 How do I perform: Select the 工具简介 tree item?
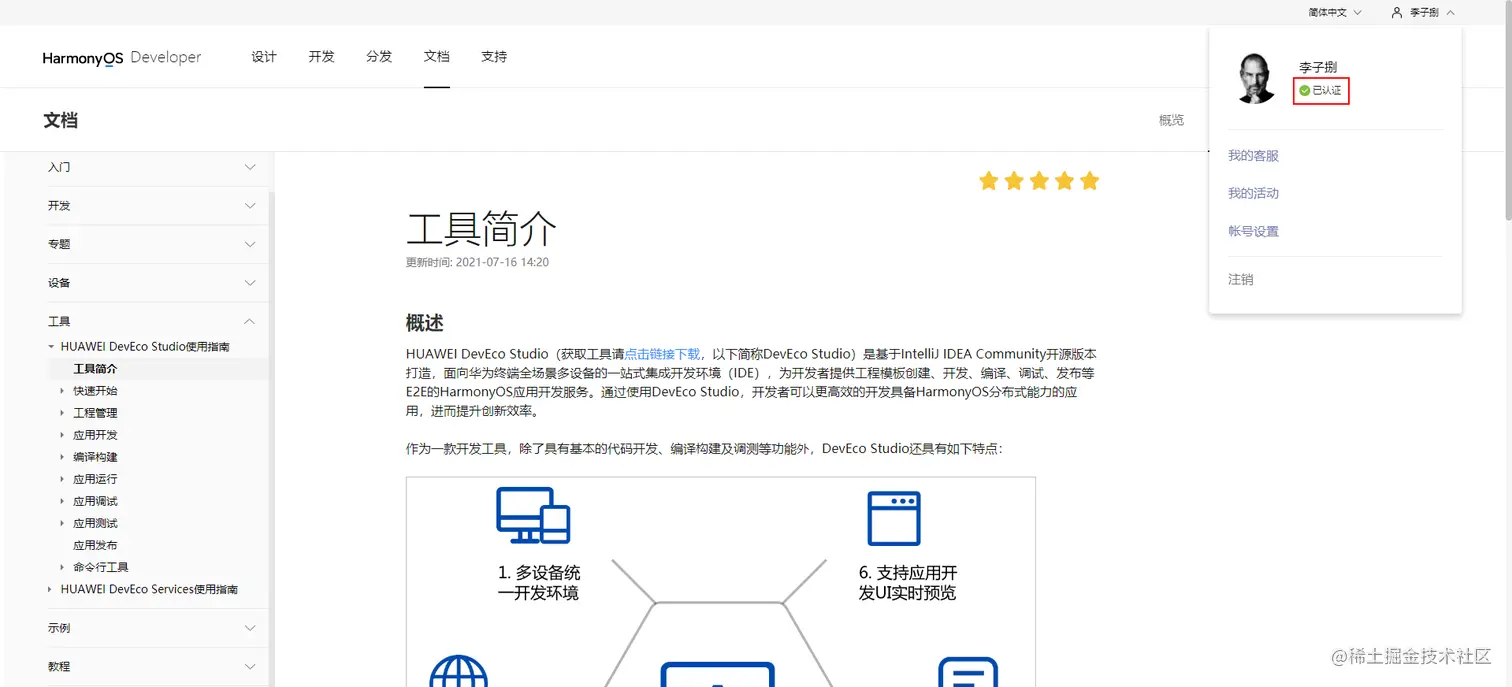pos(95,369)
